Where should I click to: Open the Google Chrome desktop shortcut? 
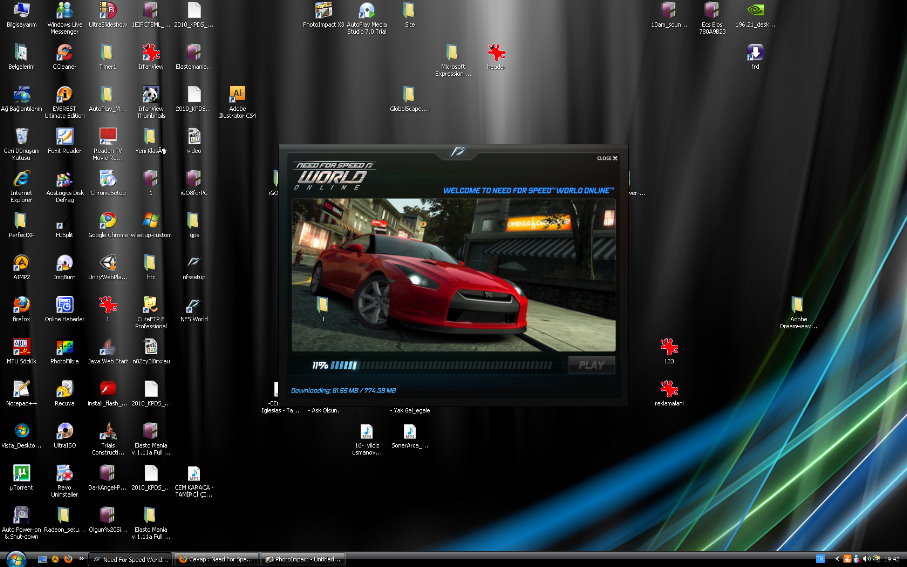click(108, 224)
